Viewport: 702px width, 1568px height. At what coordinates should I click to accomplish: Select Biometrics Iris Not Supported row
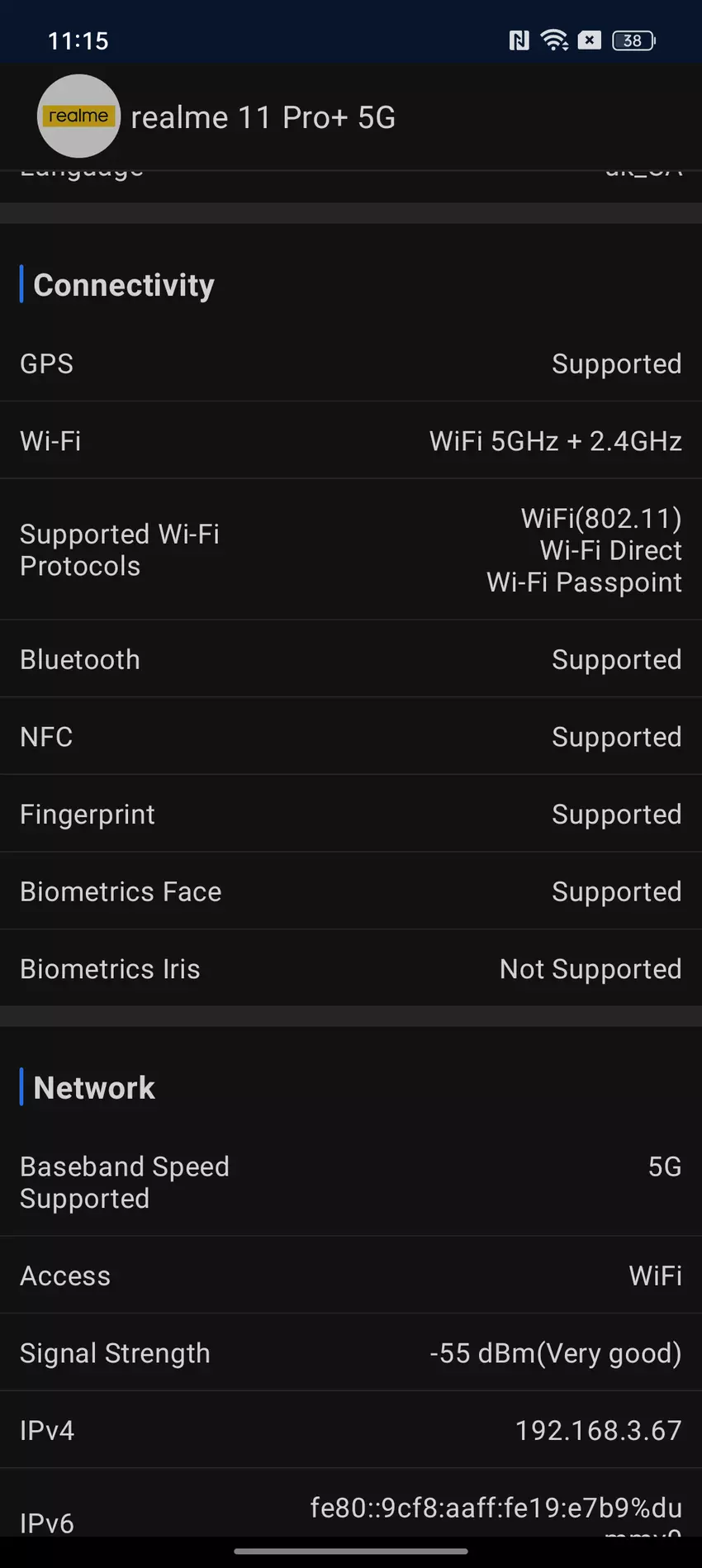click(x=351, y=969)
